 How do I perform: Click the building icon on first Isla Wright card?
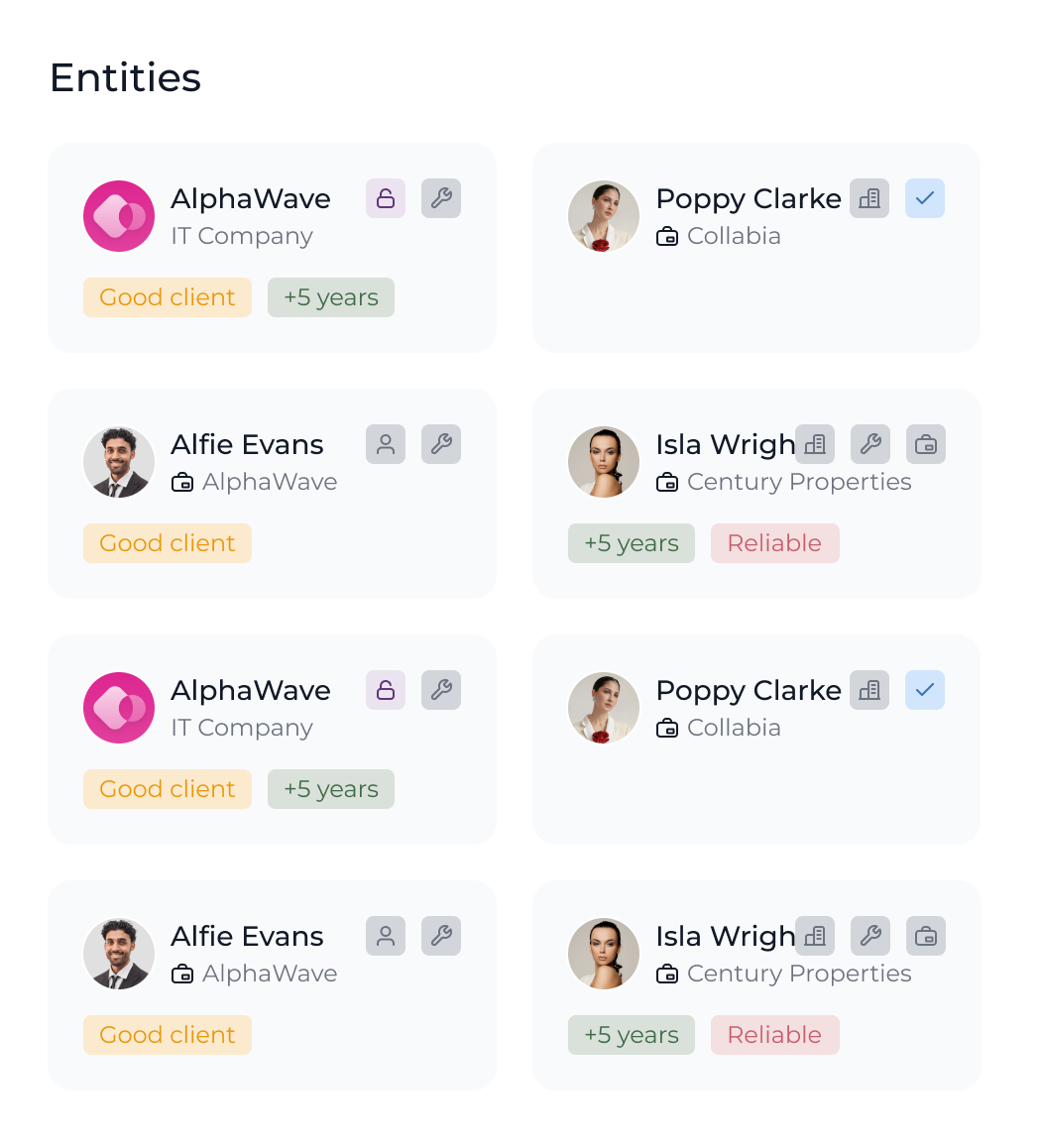[x=815, y=444]
